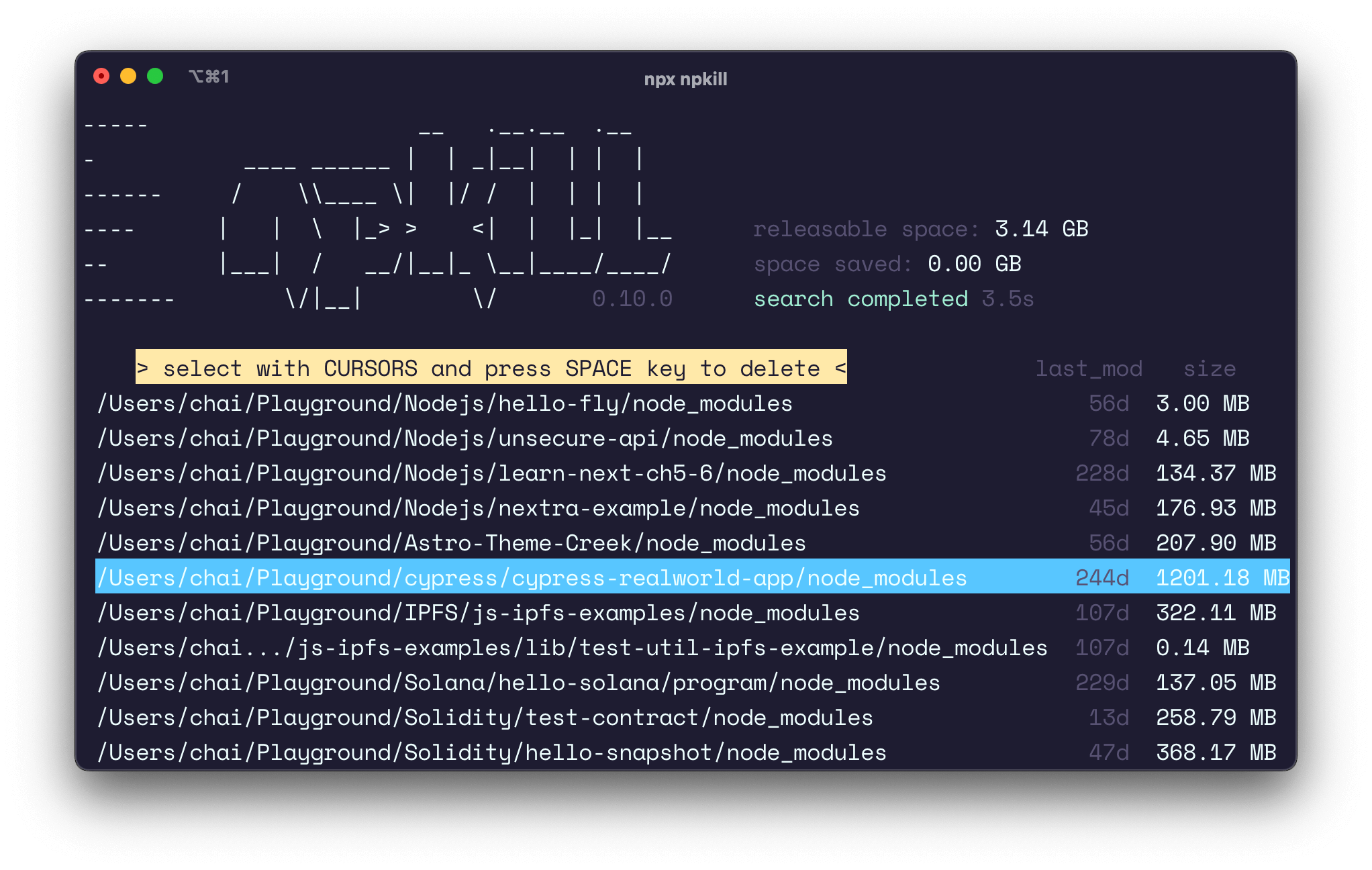Click the 176.93 MB size value
Screen dimensions: 1372x870
[x=1216, y=508]
